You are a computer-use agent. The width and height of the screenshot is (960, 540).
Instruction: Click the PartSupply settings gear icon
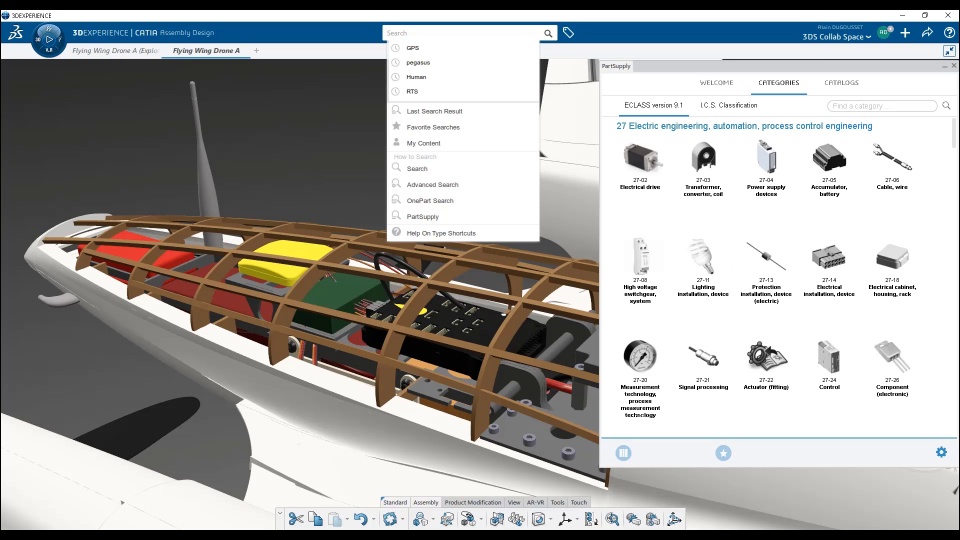941,452
